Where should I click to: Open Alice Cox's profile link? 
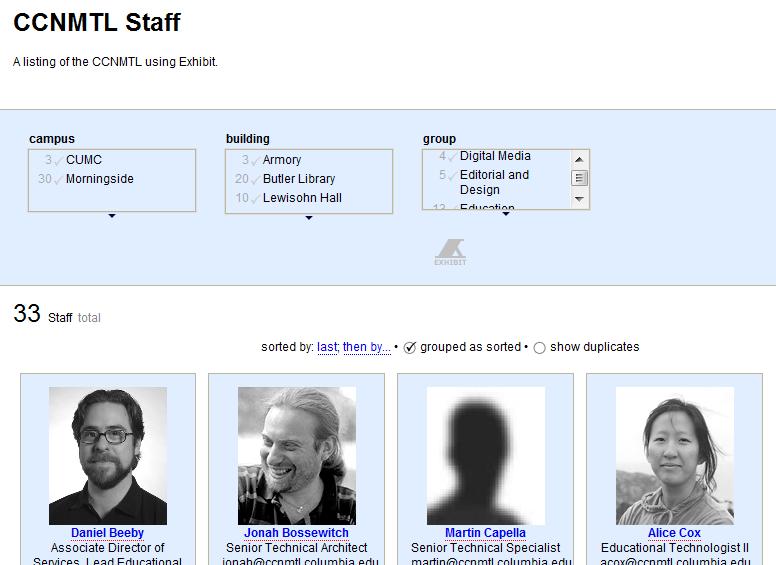click(674, 533)
